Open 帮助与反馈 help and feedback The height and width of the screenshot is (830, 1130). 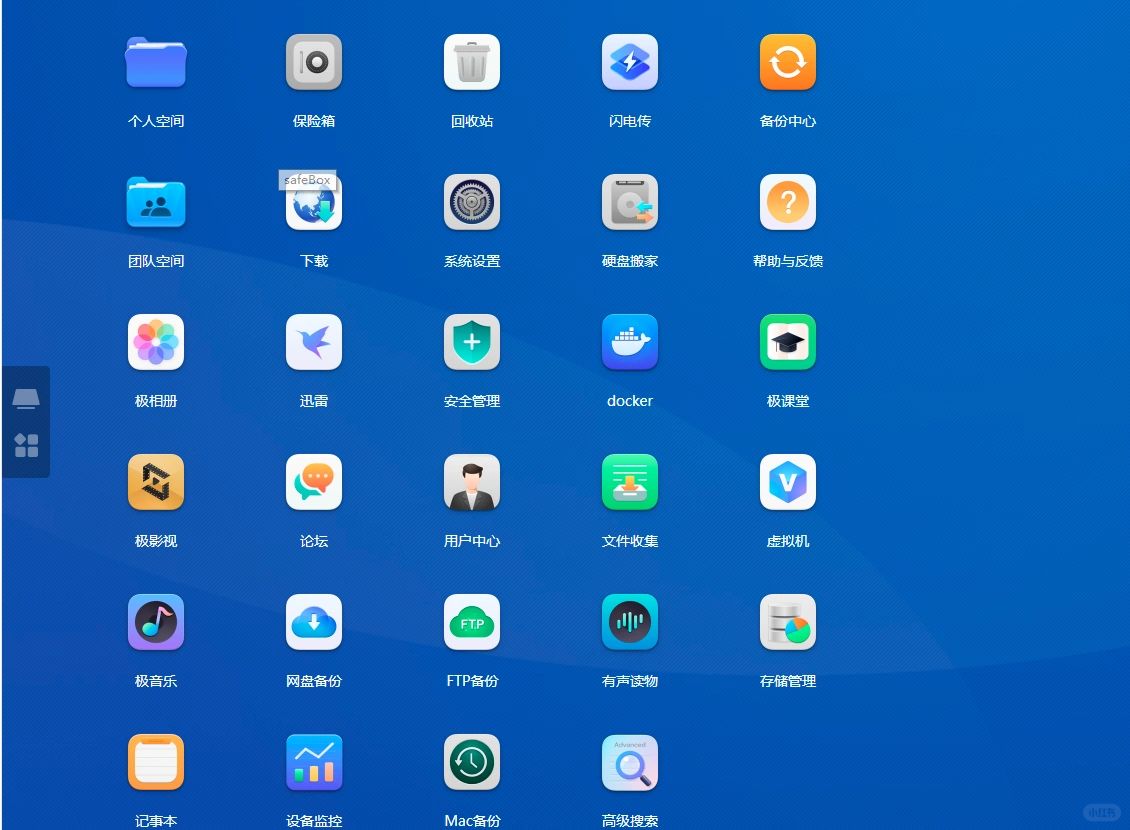coord(788,202)
